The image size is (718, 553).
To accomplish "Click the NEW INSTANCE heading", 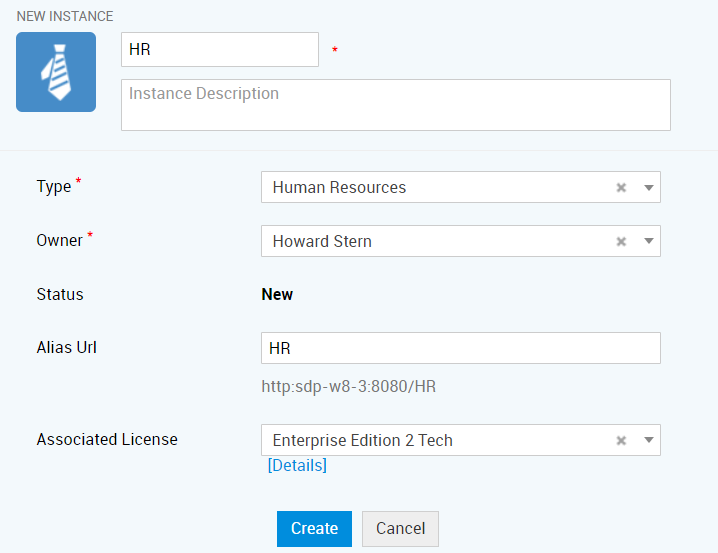I will coord(65,16).
